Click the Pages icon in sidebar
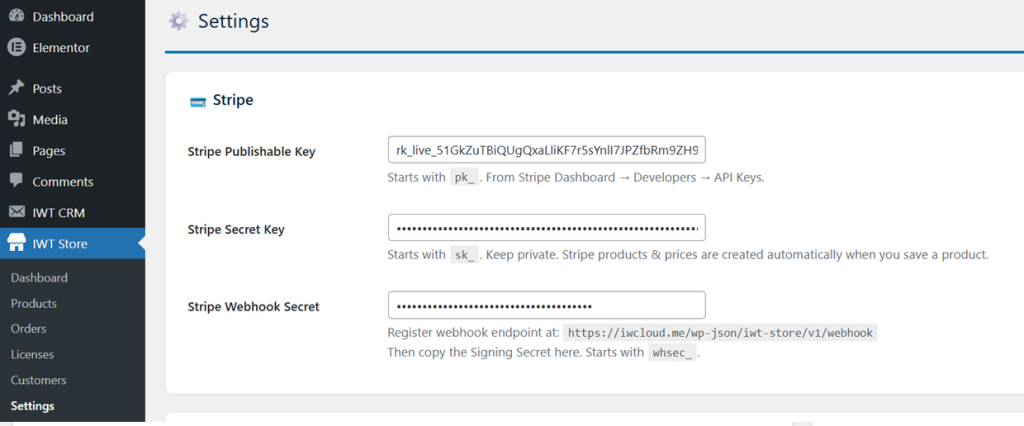Viewport: 1024px width, 426px height. pos(16,150)
